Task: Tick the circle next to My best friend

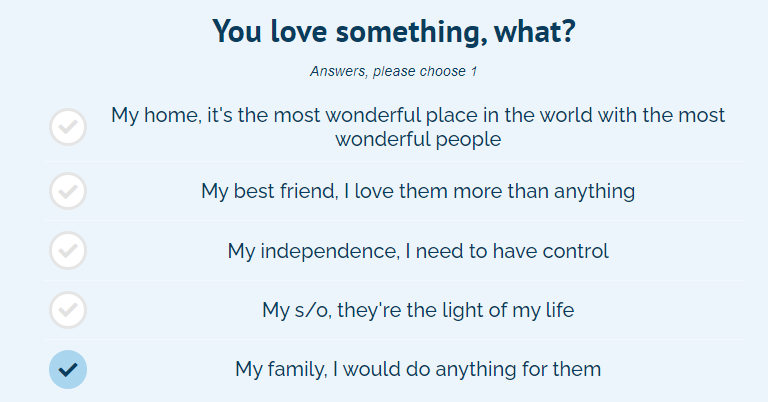Action: (x=68, y=190)
